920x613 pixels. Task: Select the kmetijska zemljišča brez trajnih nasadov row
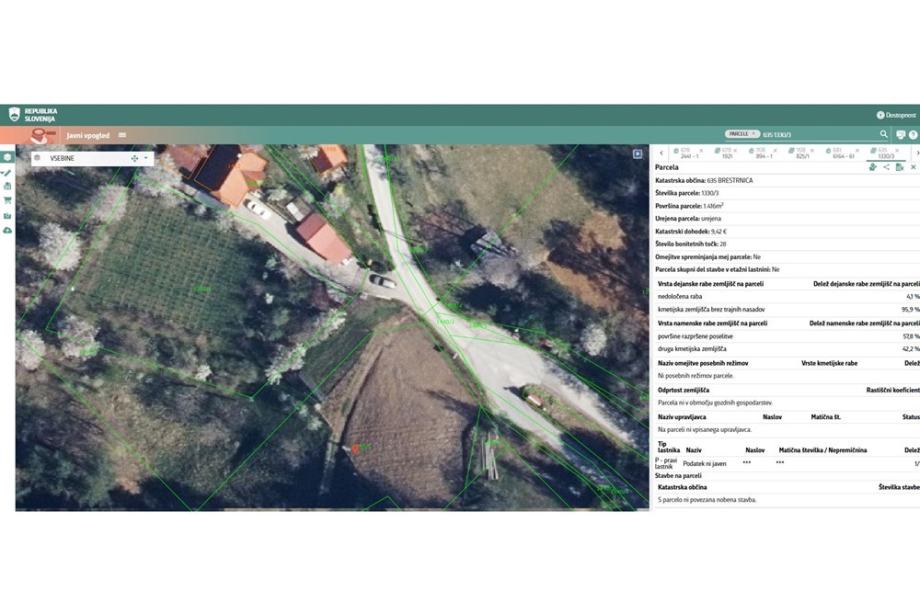tap(787, 309)
